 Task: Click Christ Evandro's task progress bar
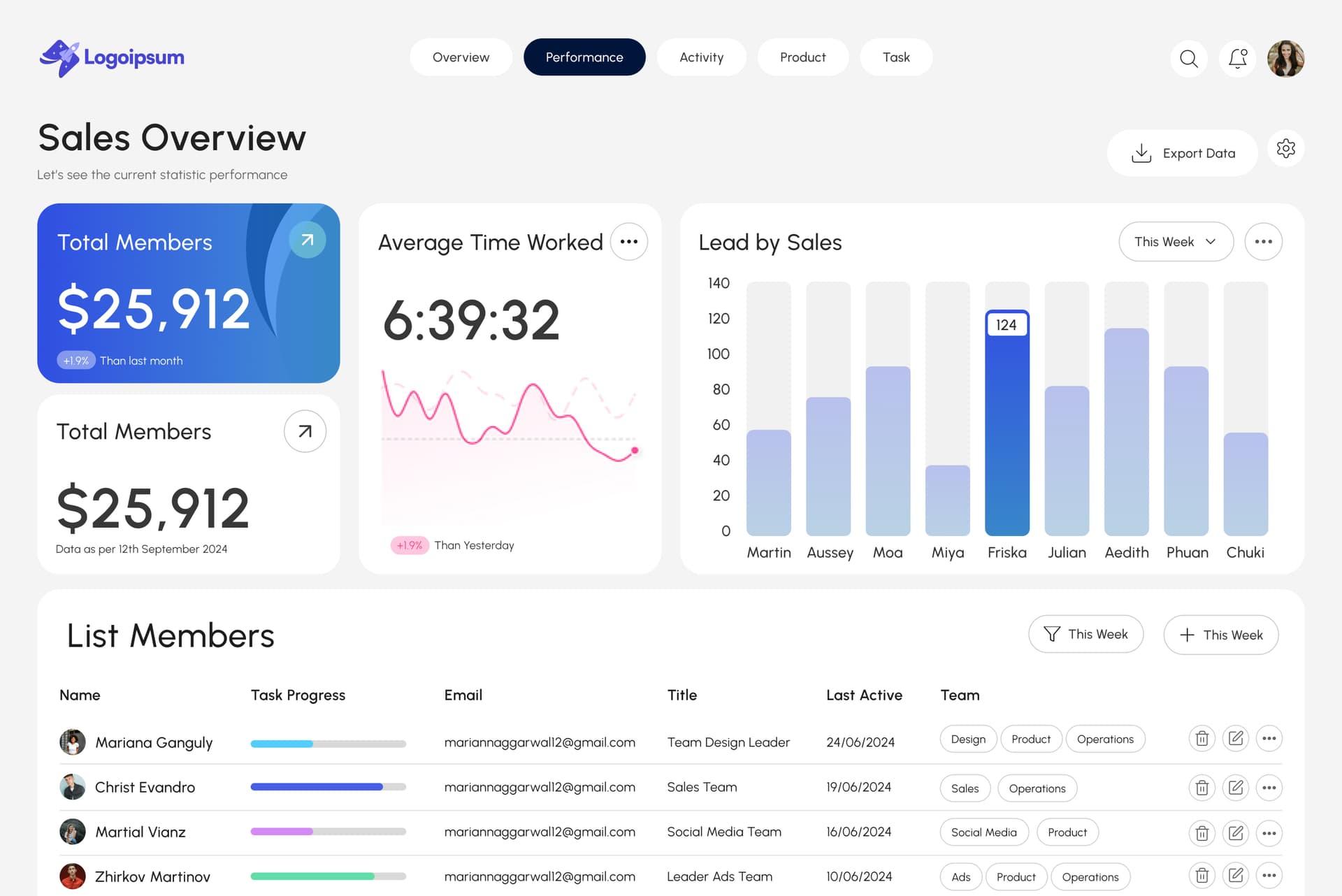pos(329,787)
